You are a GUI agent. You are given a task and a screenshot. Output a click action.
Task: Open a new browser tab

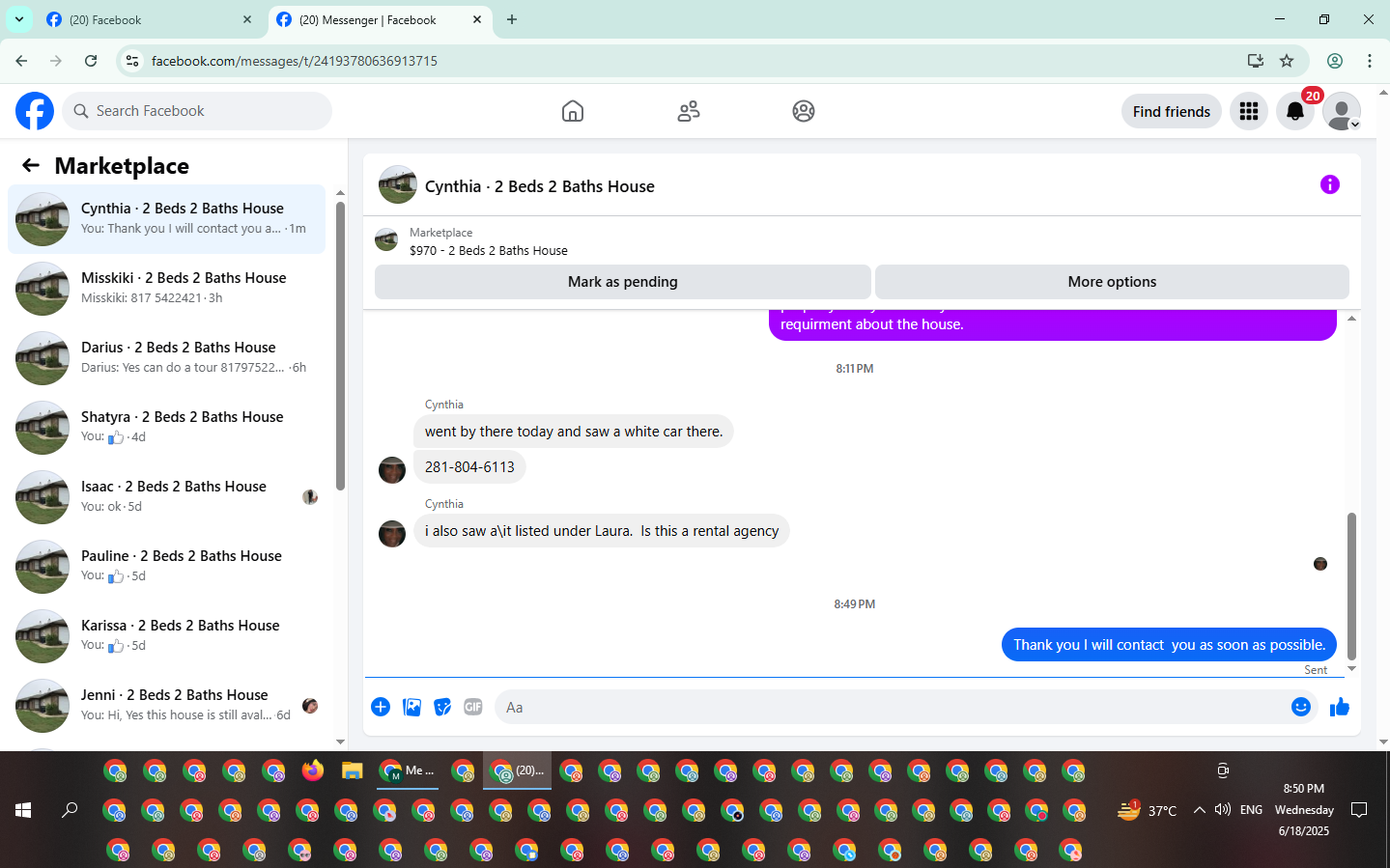point(512,19)
